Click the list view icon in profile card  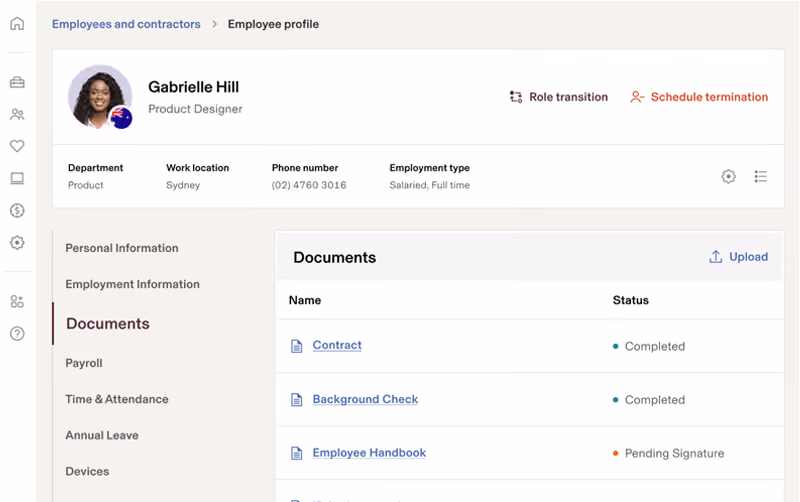pyautogui.click(x=761, y=177)
